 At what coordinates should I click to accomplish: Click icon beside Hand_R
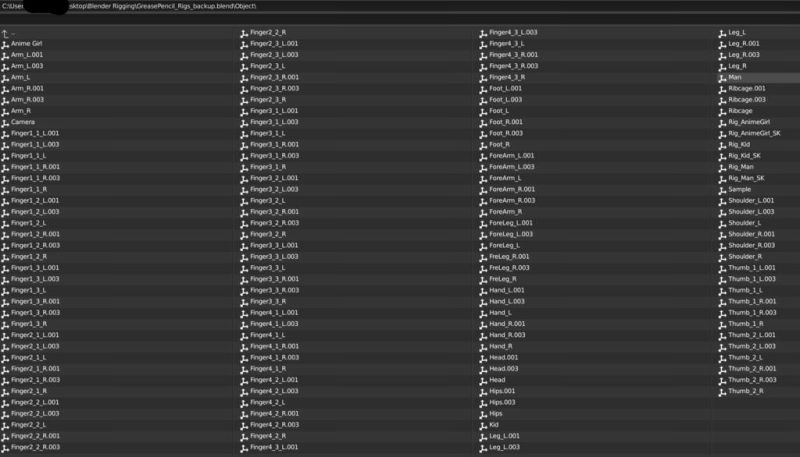click(484, 347)
